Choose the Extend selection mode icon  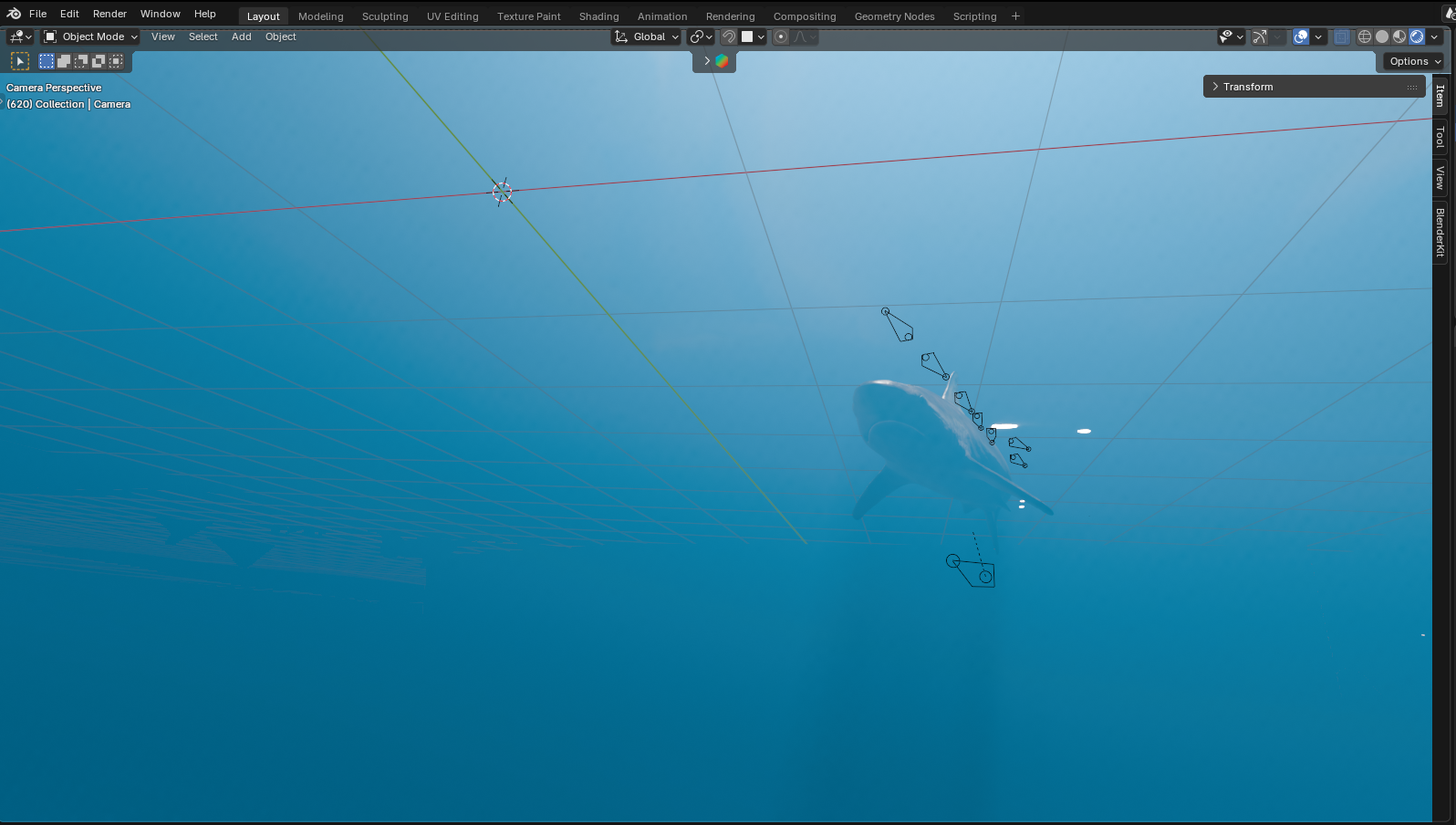[x=64, y=61]
